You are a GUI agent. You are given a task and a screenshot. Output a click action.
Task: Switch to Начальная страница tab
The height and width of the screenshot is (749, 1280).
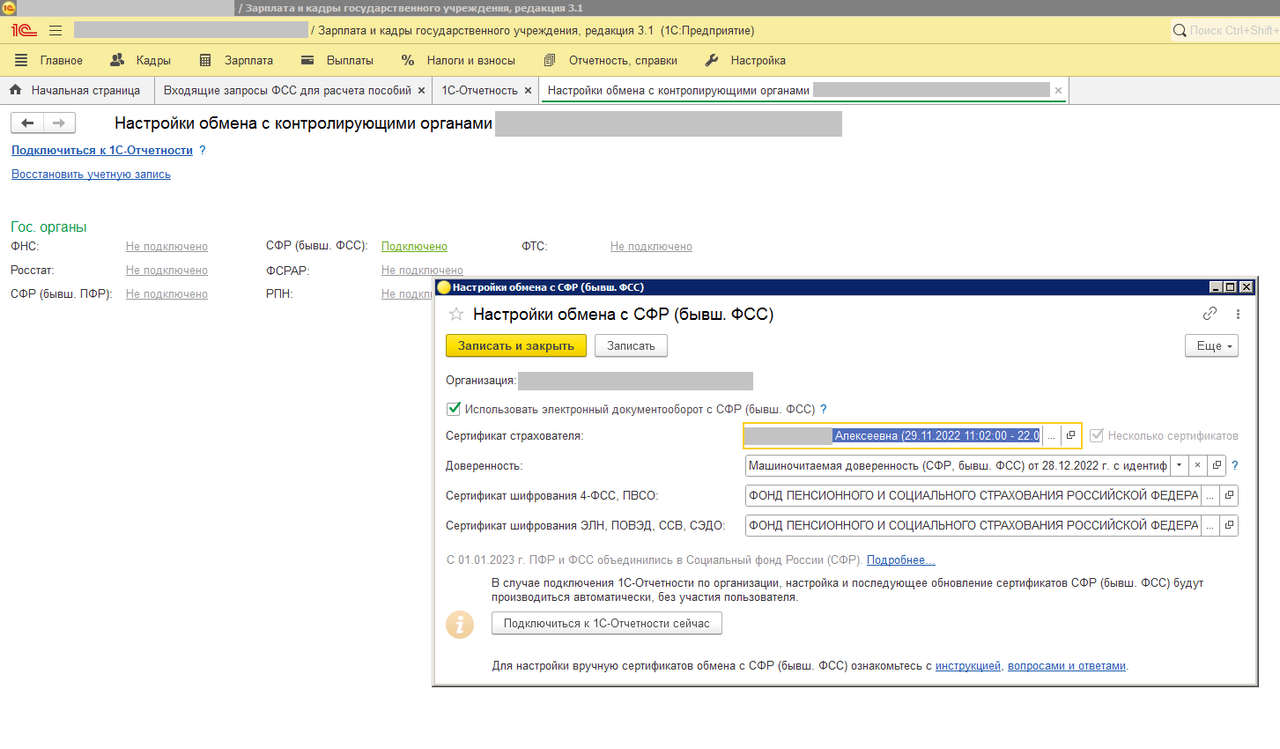76,90
